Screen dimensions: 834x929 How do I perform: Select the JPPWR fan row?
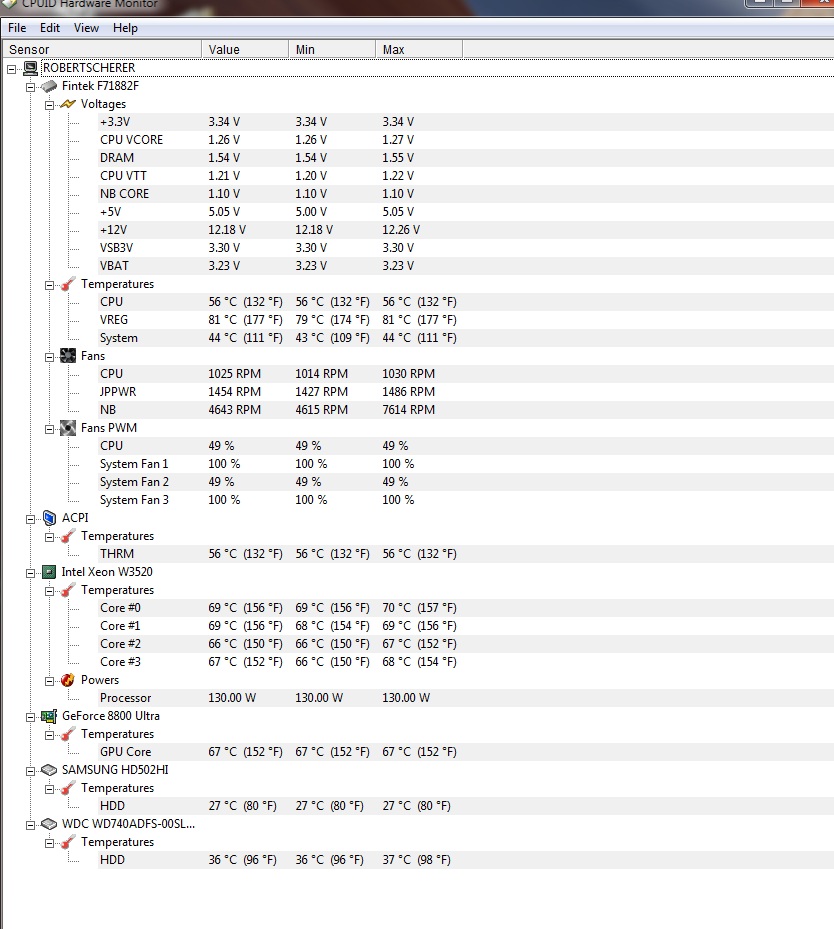point(466,392)
